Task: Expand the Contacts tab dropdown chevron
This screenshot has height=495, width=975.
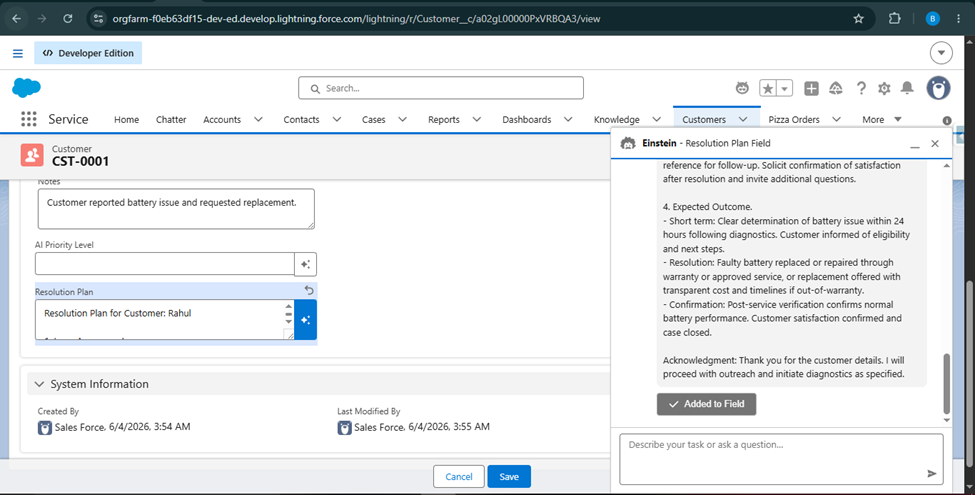Action: point(336,119)
